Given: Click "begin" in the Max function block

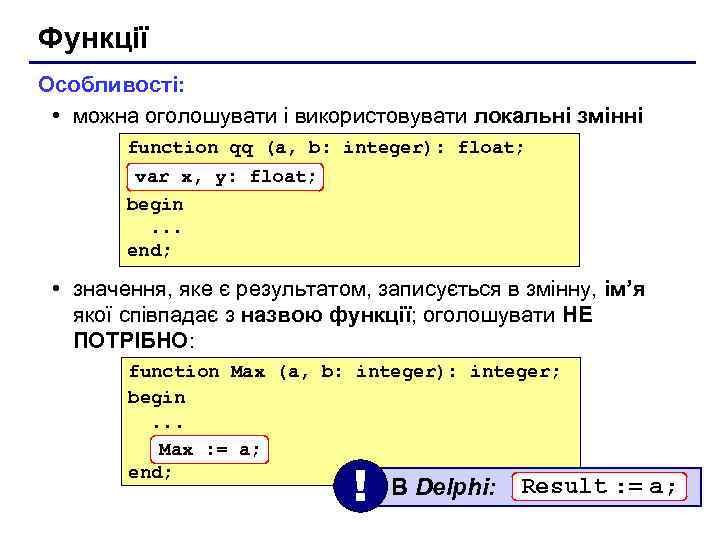Looking at the screenshot, I should [156, 398].
